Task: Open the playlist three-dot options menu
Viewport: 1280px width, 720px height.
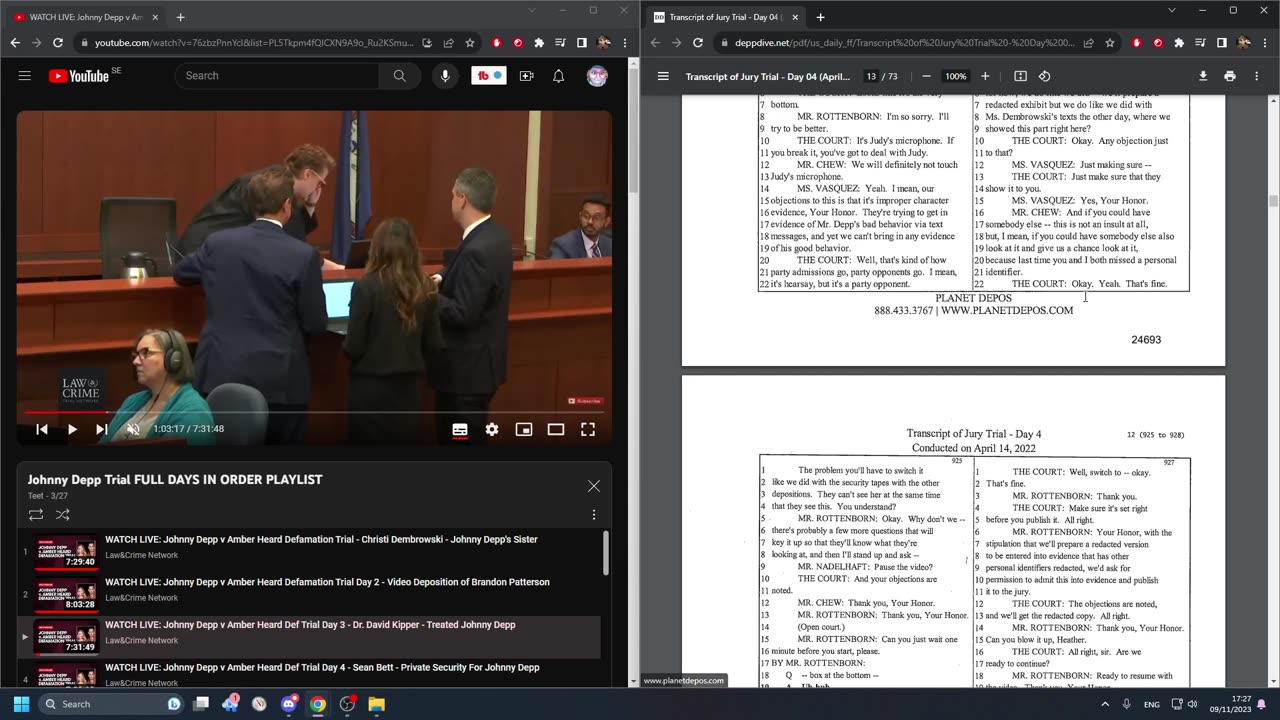Action: pyautogui.click(x=593, y=515)
